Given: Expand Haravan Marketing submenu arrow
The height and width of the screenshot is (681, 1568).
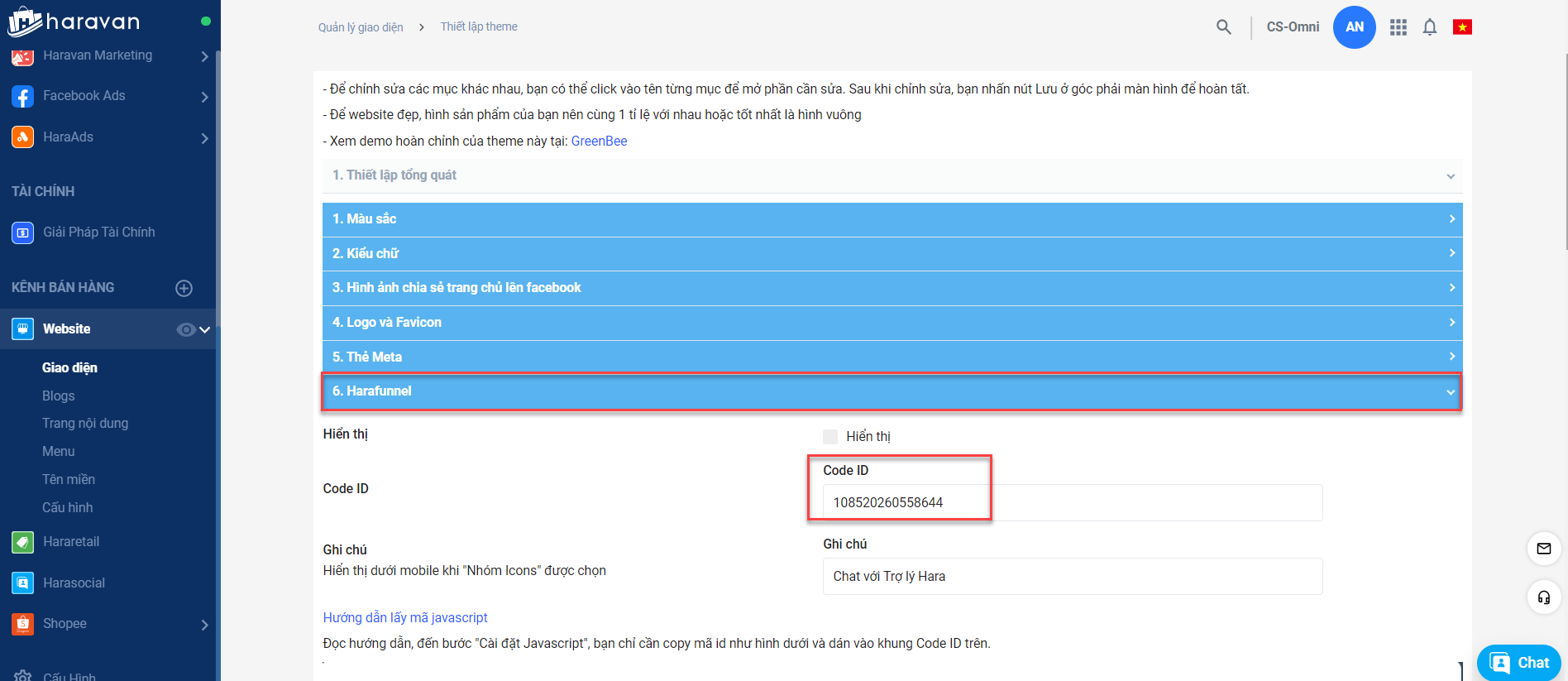Looking at the screenshot, I should click(x=204, y=56).
